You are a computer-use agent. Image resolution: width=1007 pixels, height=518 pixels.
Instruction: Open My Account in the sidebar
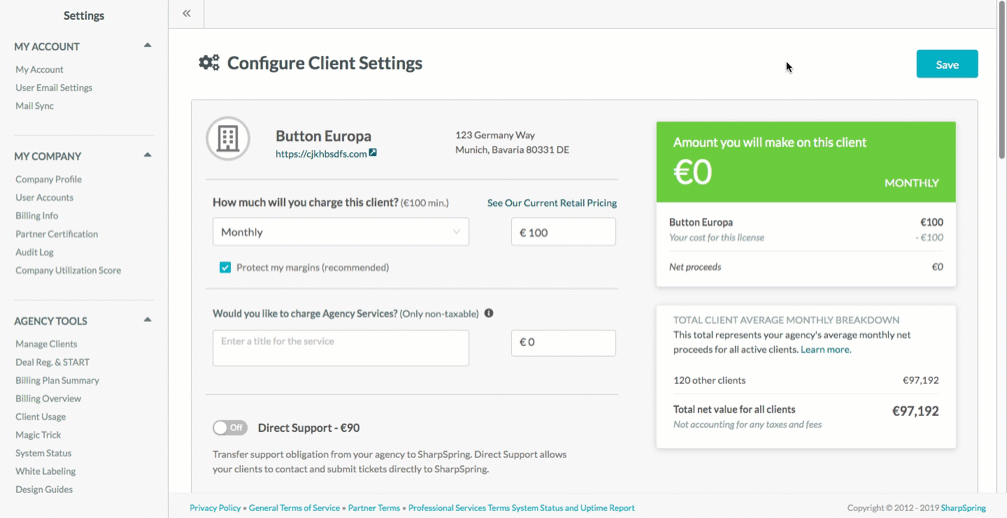39,69
